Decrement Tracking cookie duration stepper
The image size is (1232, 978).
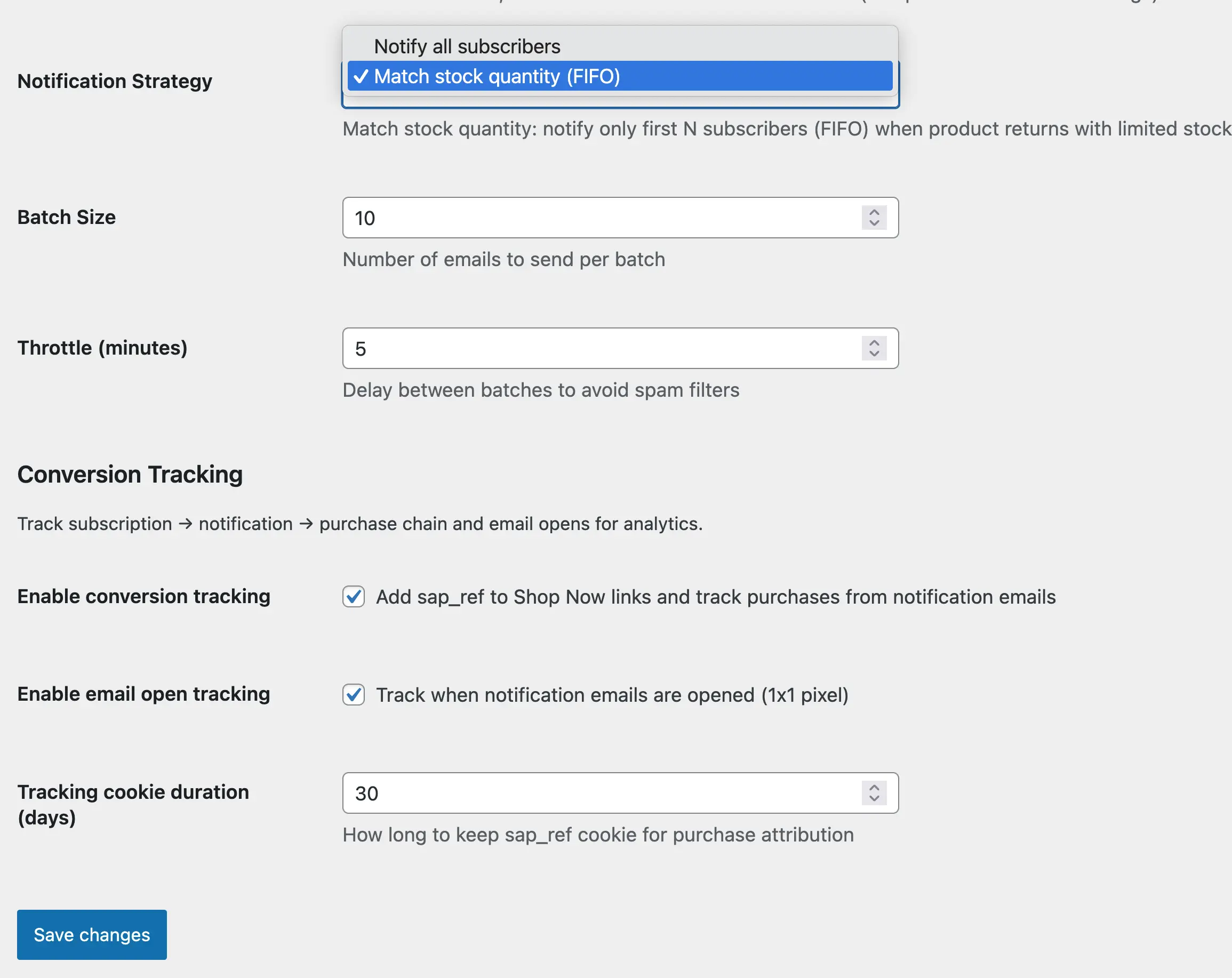coord(874,799)
